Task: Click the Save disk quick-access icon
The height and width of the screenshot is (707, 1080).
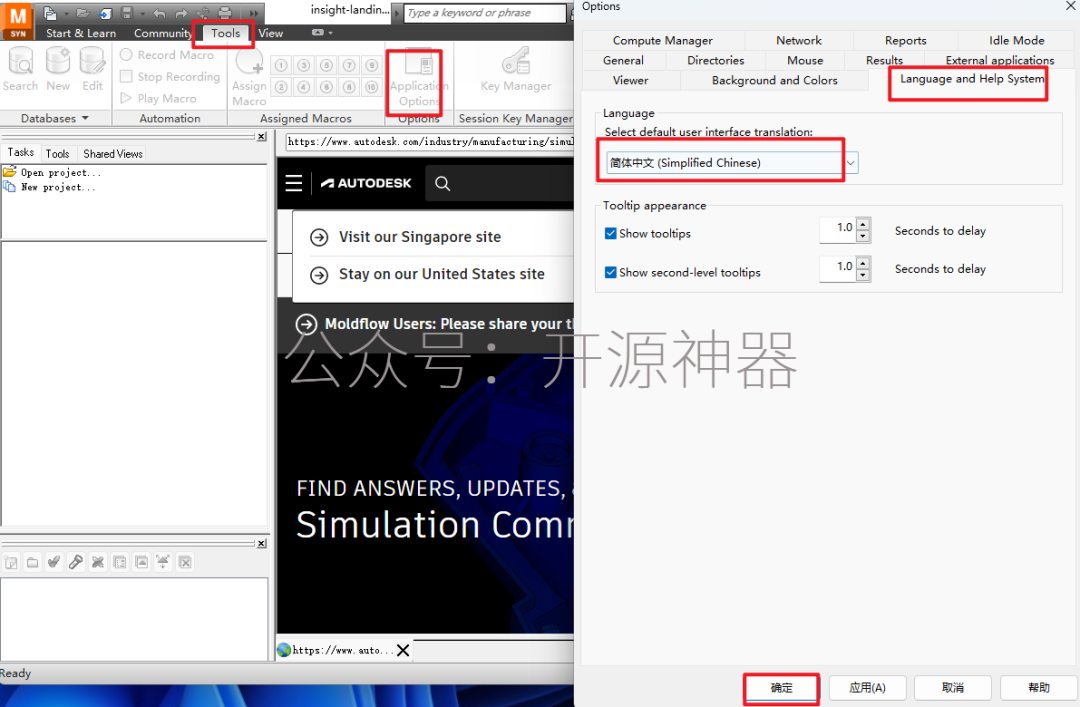Action: (x=127, y=13)
